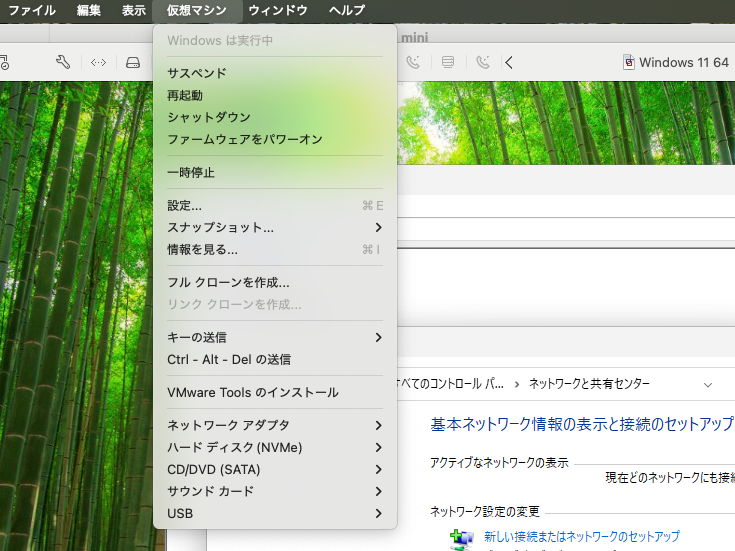Click the back chevron in the toolbar
The image size is (735, 551).
tap(509, 62)
